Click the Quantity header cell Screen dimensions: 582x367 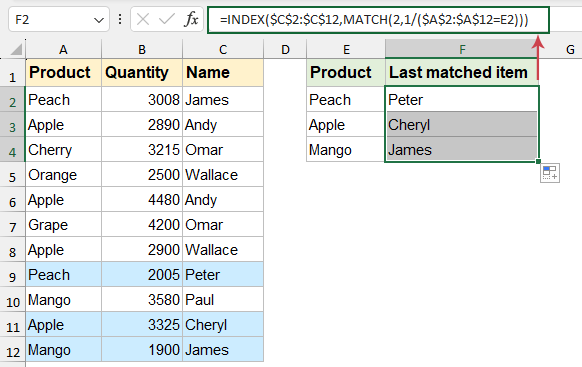tap(142, 73)
